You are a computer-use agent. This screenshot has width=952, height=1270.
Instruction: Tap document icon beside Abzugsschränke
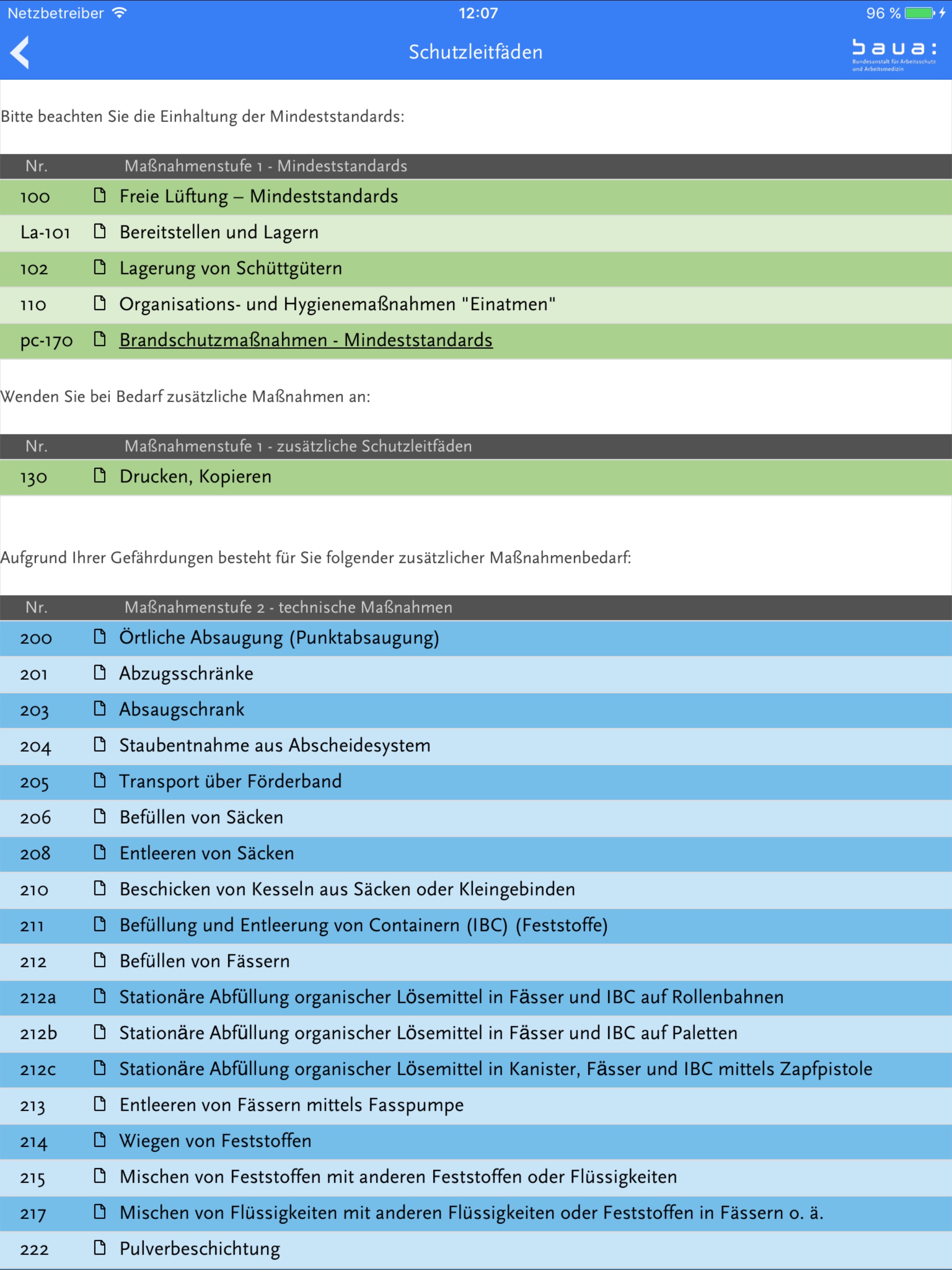[x=100, y=673]
